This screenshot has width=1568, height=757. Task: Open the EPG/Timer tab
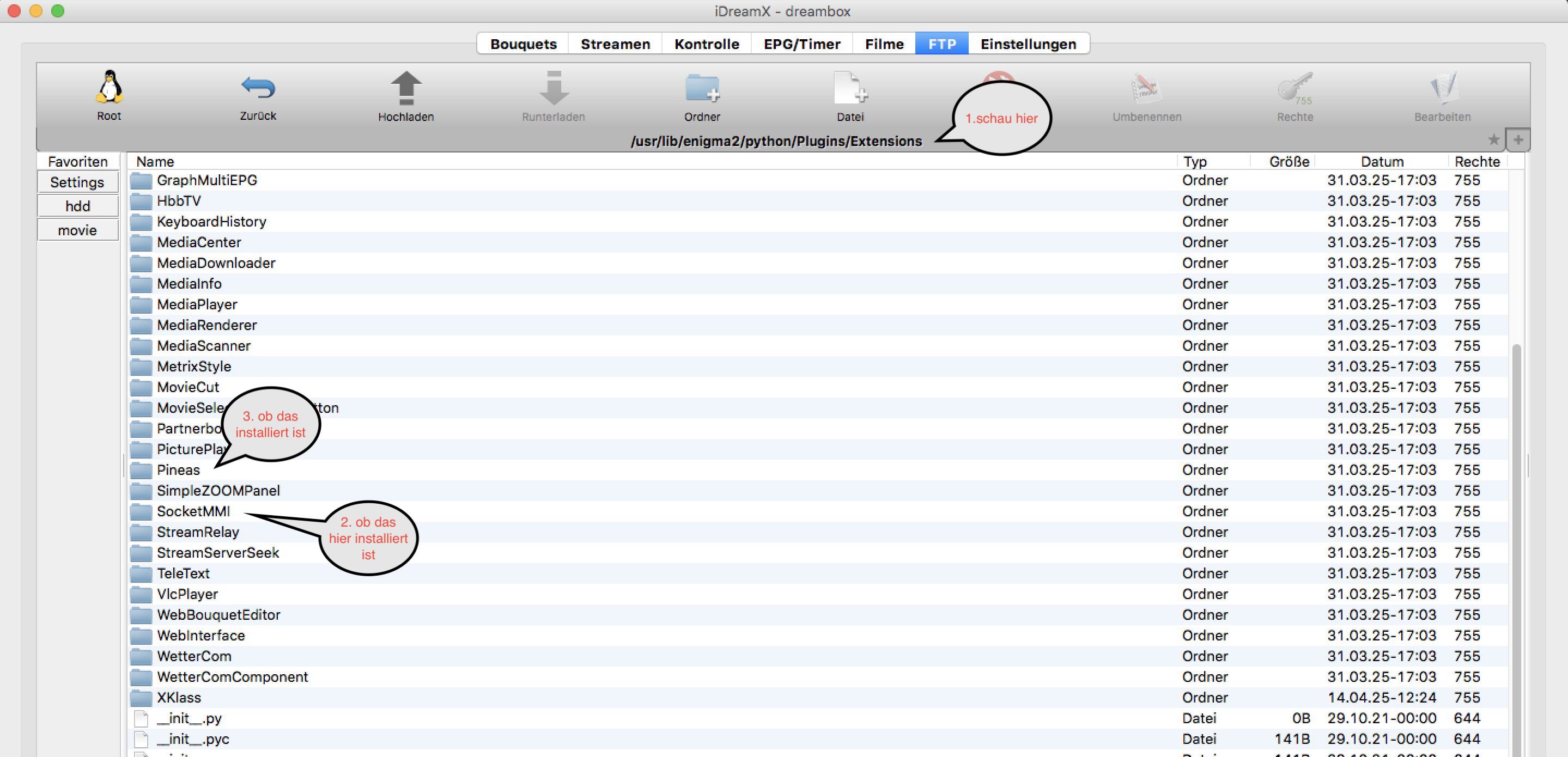[801, 44]
